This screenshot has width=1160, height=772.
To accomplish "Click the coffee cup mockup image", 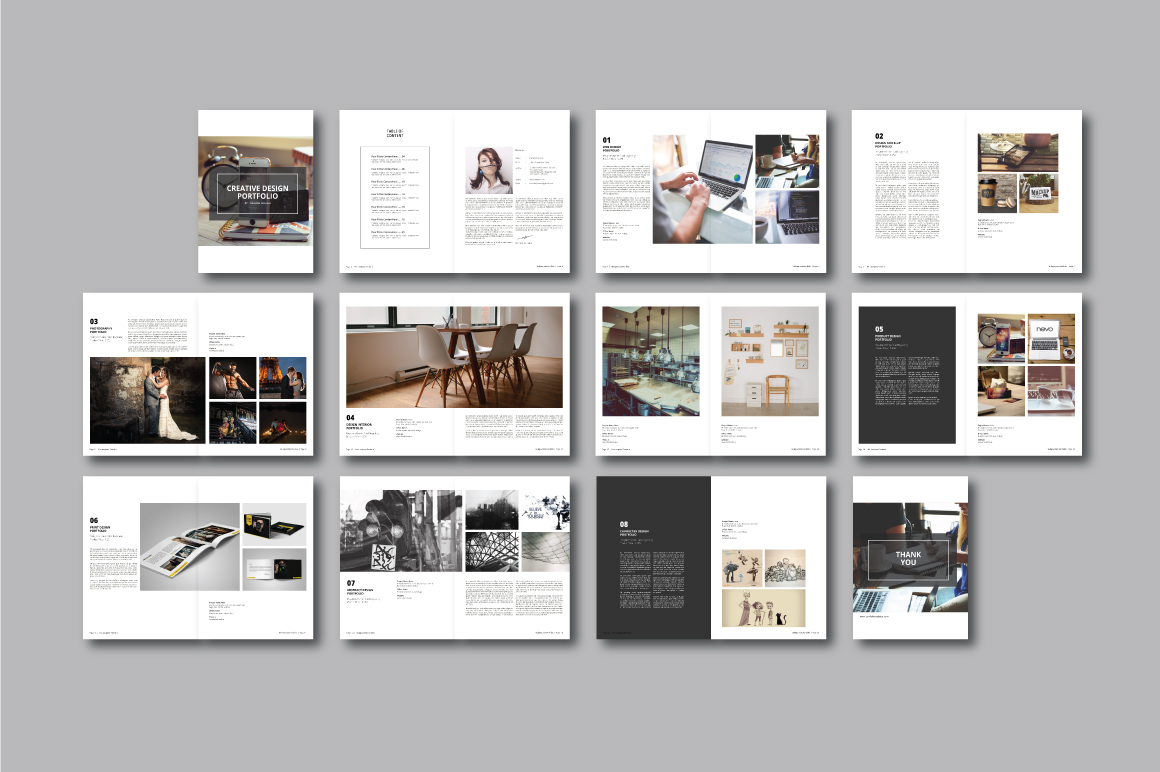I will 997,193.
